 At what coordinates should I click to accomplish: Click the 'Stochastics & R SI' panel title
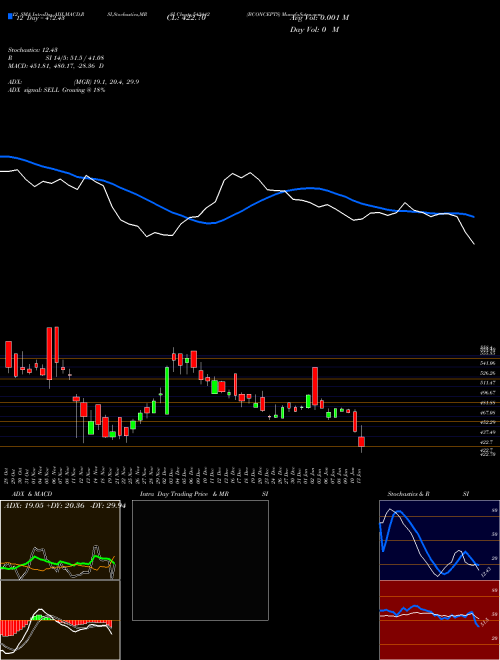pos(428,494)
